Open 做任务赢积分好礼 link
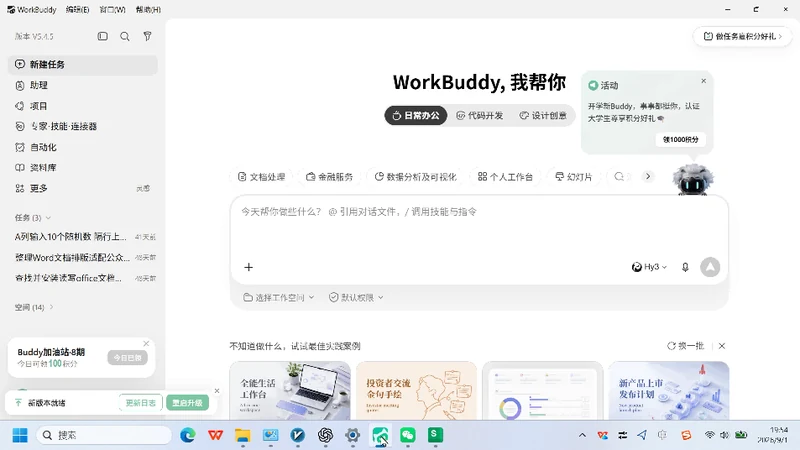The height and width of the screenshot is (450, 800). tap(742, 36)
